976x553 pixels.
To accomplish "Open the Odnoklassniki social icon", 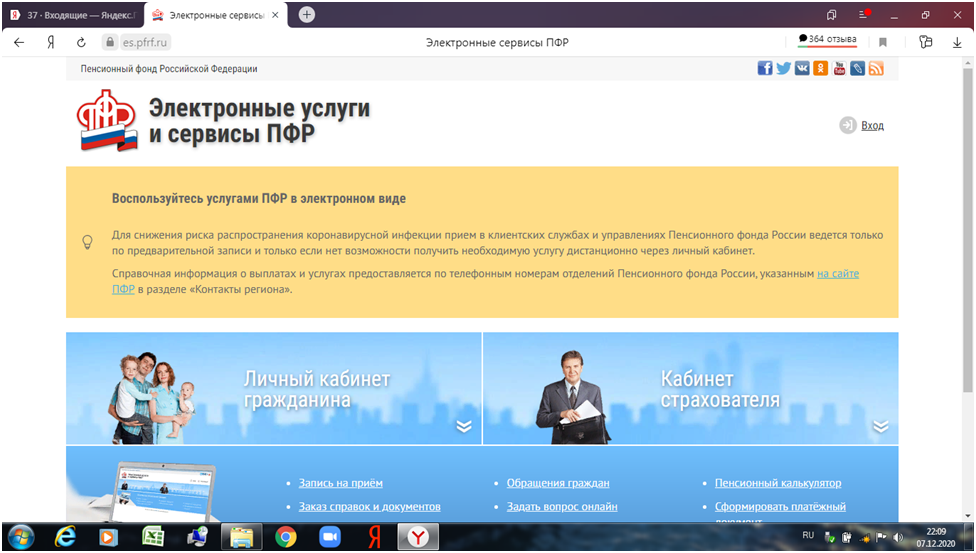I will (820, 69).
